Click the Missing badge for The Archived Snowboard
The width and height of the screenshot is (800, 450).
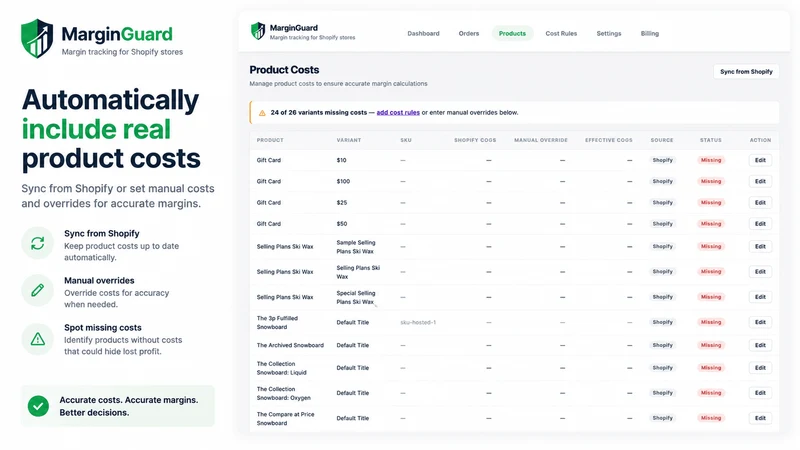pyautogui.click(x=711, y=345)
